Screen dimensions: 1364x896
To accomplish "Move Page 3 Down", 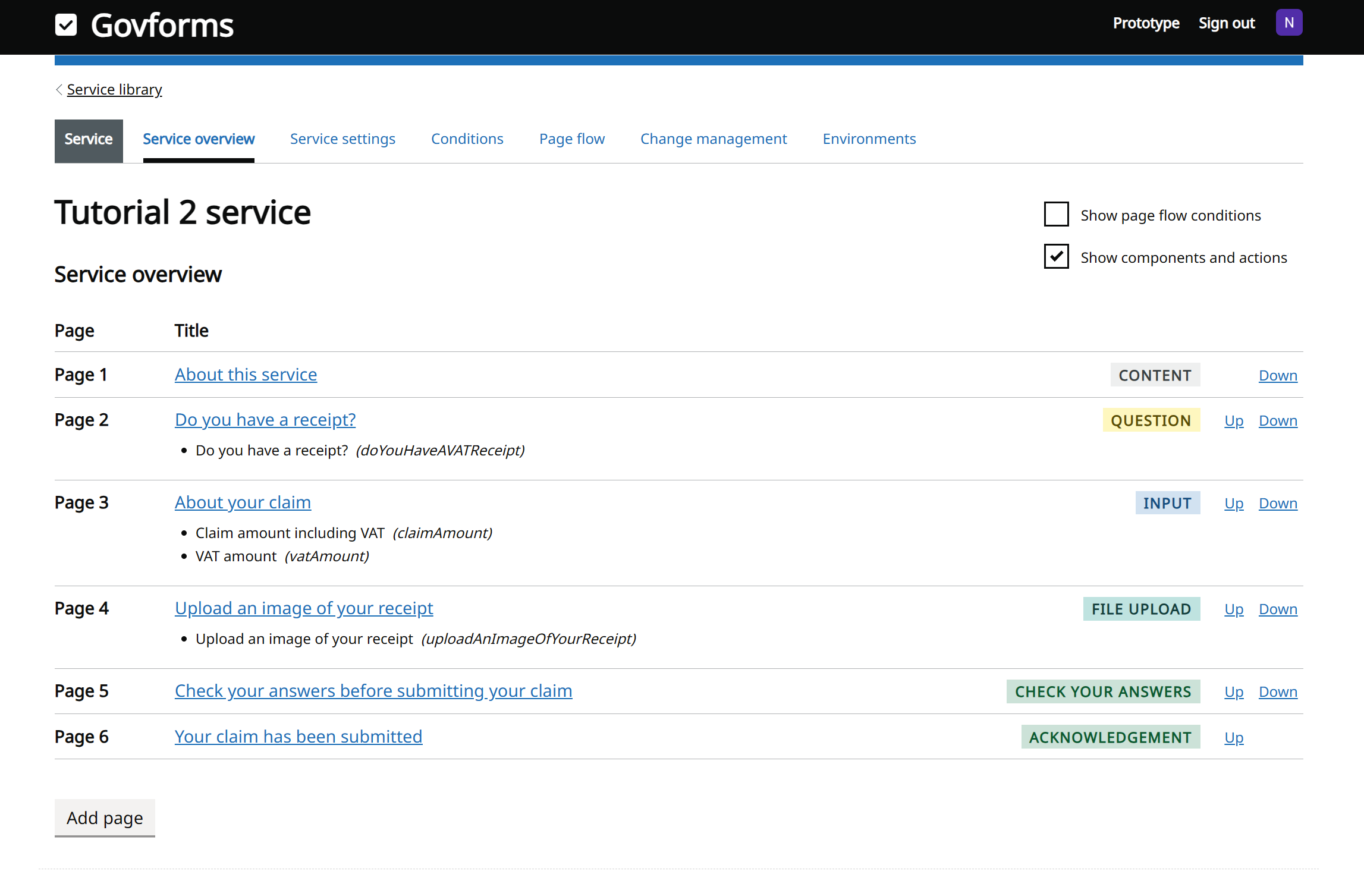I will click(x=1278, y=504).
